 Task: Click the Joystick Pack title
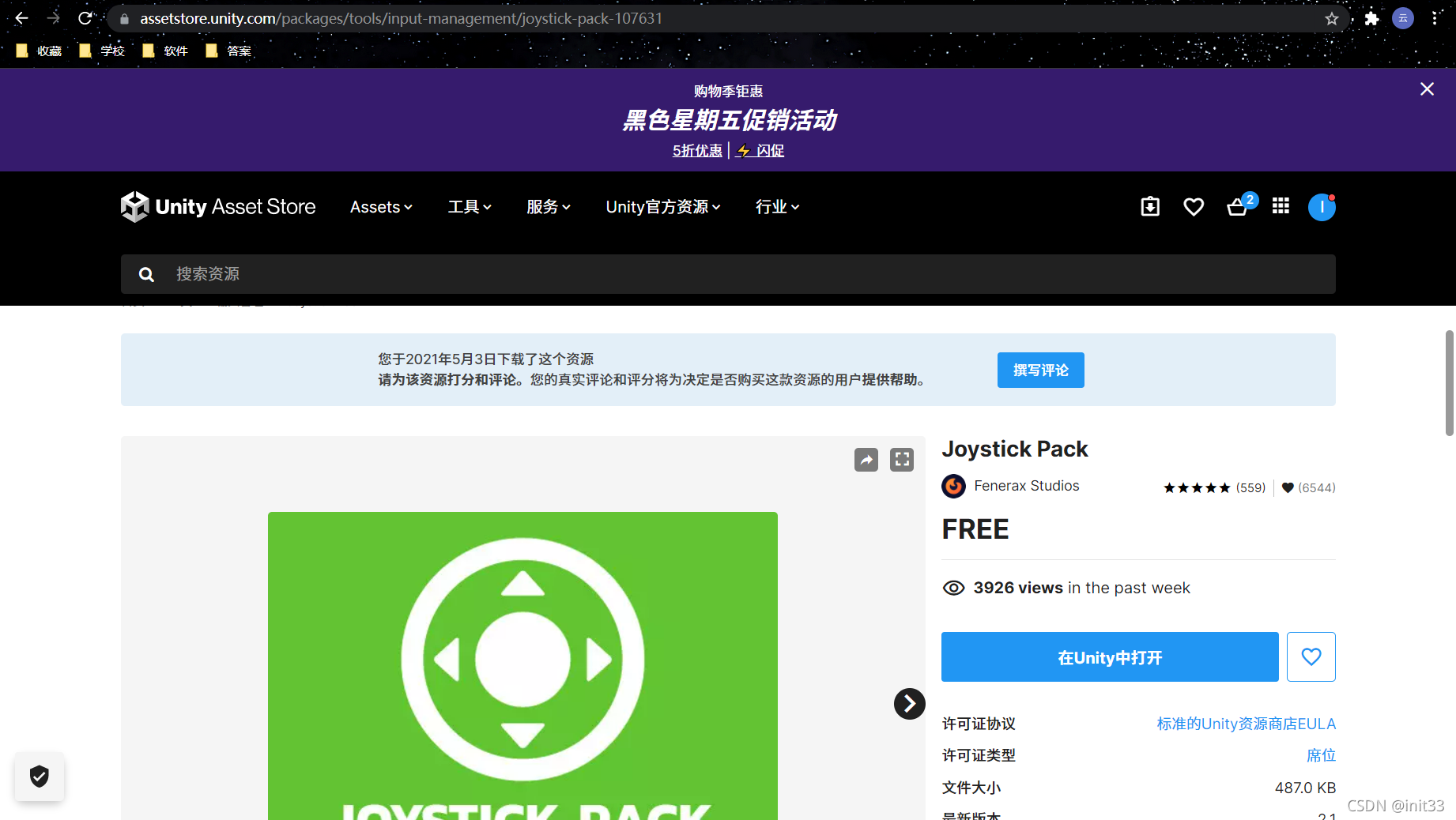tap(1015, 449)
